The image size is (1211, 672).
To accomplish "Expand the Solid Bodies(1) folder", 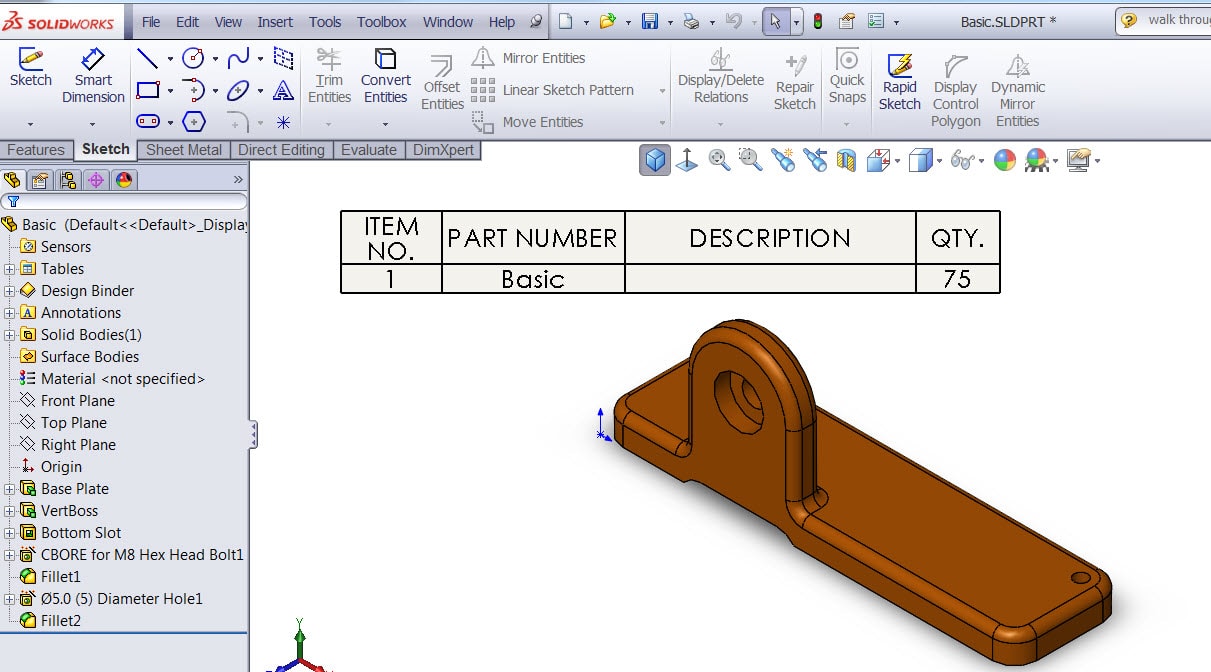I will pos(10,335).
